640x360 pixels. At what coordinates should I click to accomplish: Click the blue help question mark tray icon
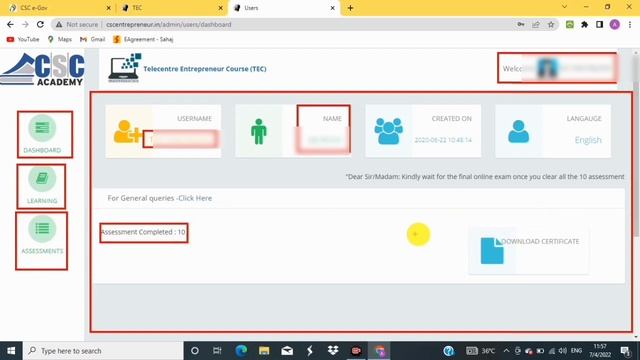point(449,351)
